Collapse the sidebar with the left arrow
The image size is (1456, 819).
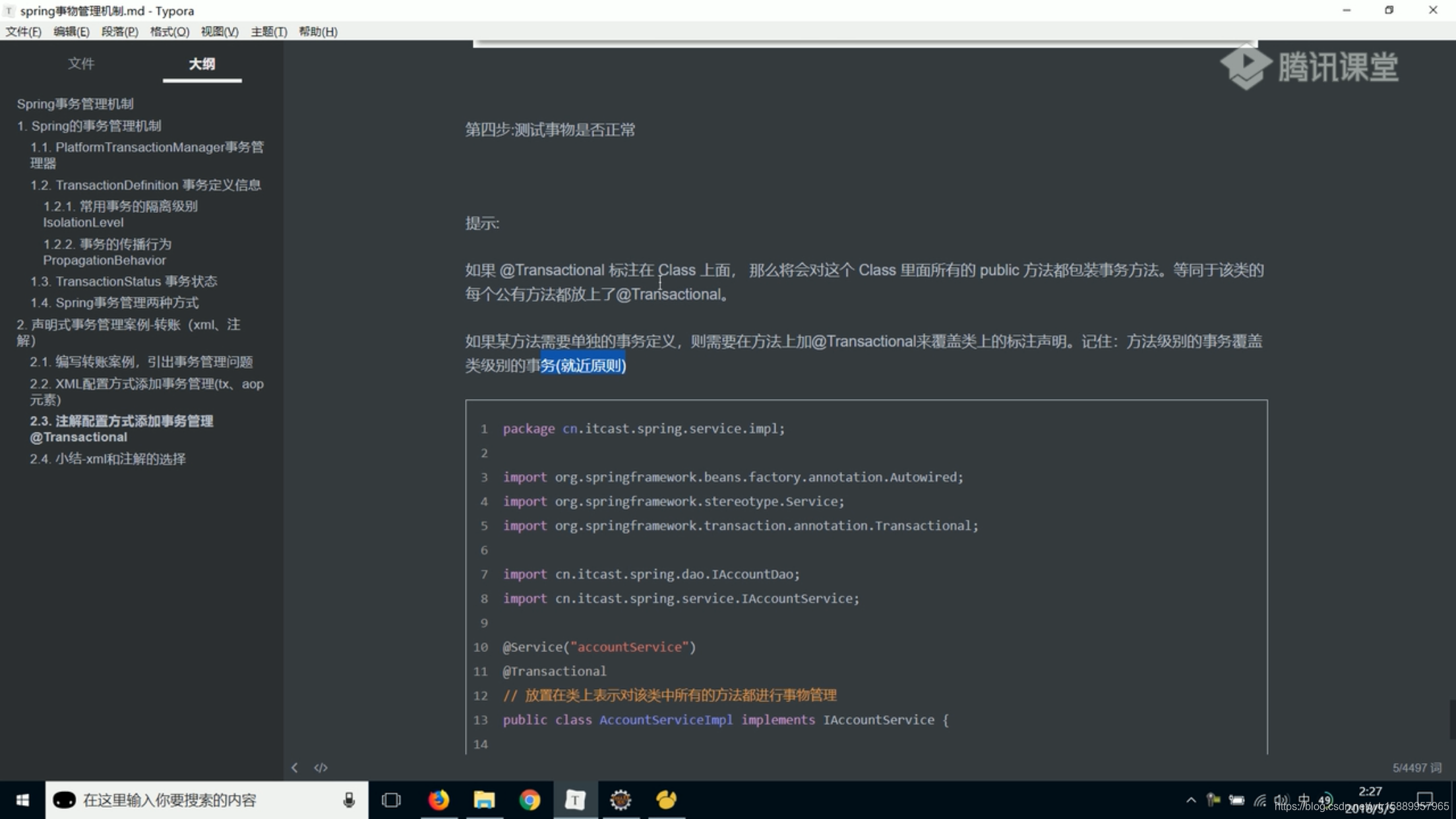[x=294, y=768]
